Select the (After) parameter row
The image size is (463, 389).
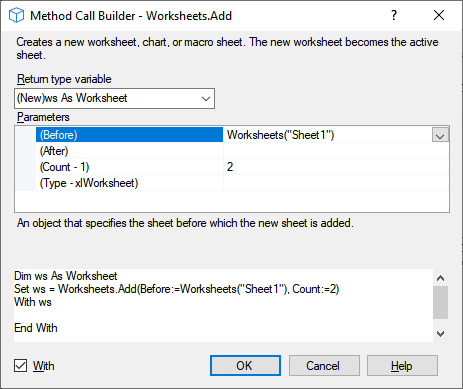pos(129,151)
